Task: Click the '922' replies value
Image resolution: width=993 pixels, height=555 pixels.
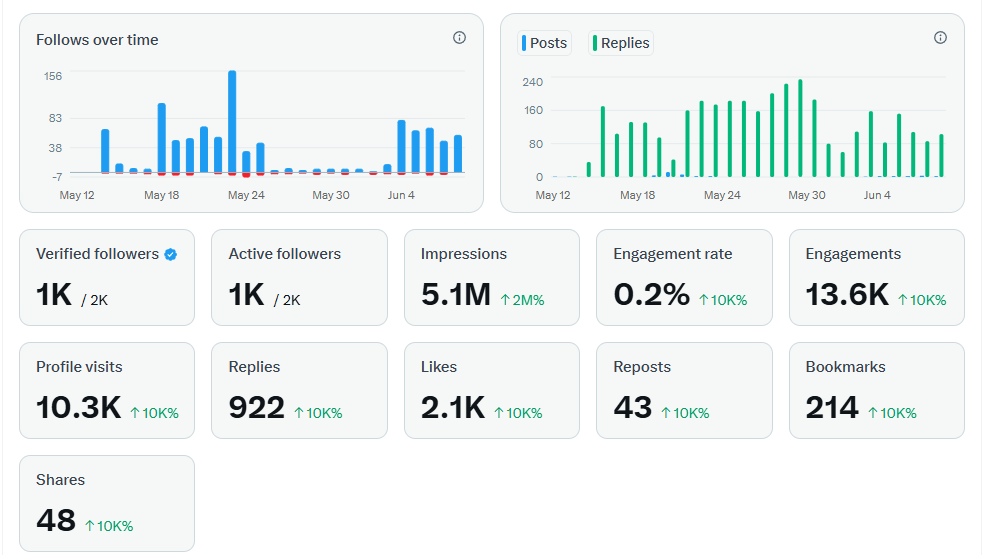Action: click(256, 407)
